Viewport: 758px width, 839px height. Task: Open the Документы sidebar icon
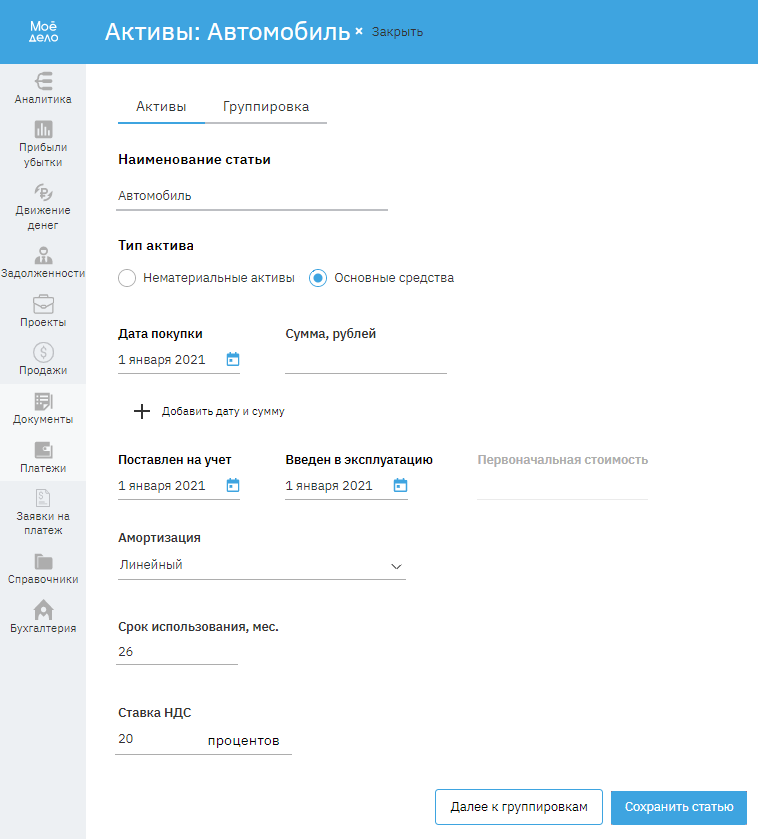click(x=43, y=401)
